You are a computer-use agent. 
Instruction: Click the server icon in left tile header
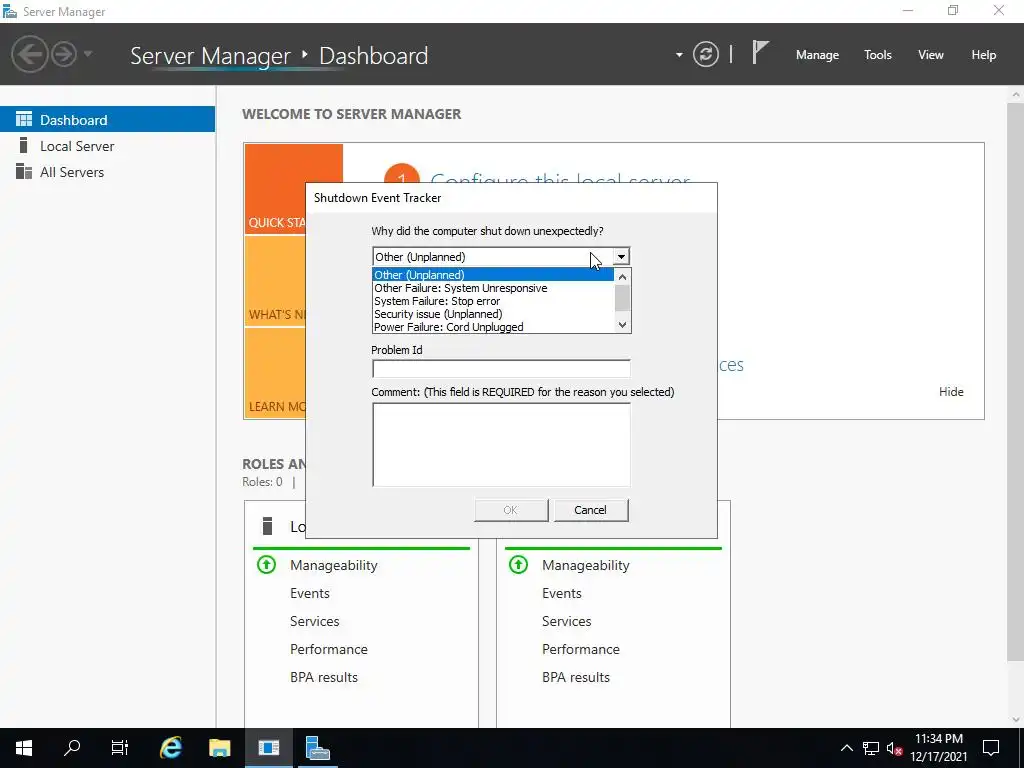267,526
